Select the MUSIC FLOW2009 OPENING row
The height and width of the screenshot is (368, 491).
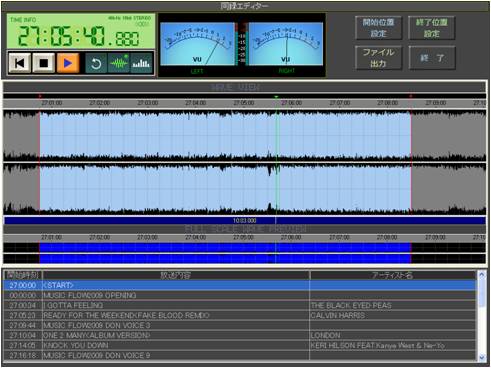240,295
